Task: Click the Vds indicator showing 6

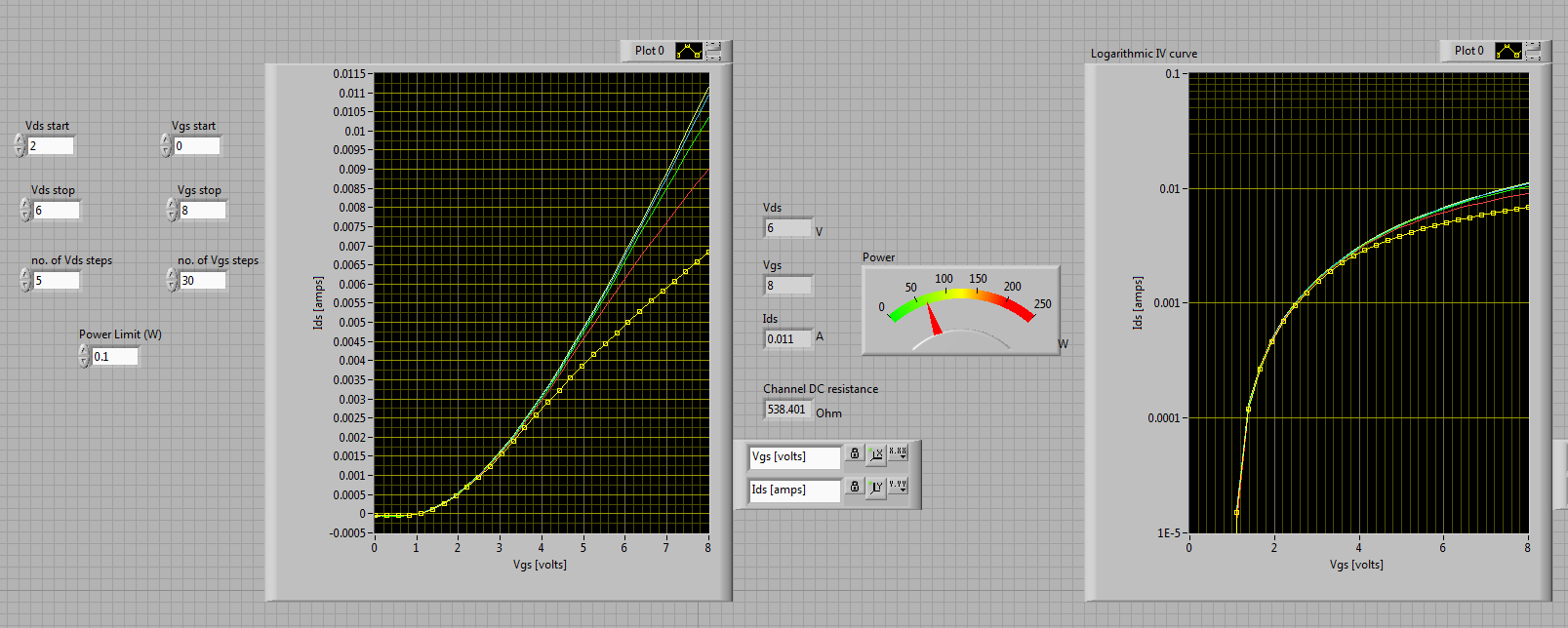Action: click(788, 228)
